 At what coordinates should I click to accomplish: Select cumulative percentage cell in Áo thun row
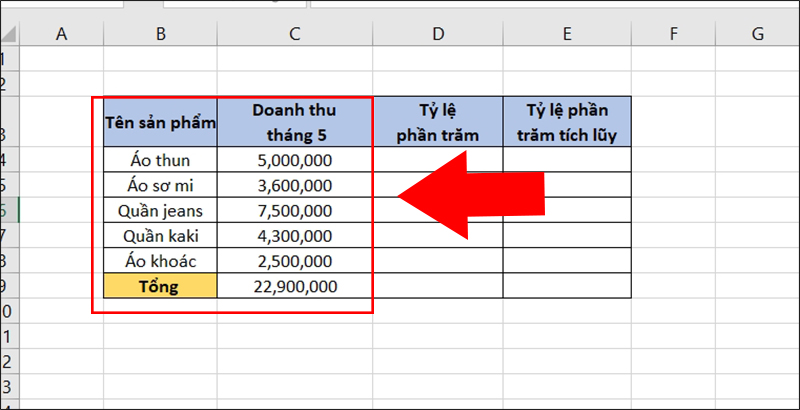click(x=567, y=160)
